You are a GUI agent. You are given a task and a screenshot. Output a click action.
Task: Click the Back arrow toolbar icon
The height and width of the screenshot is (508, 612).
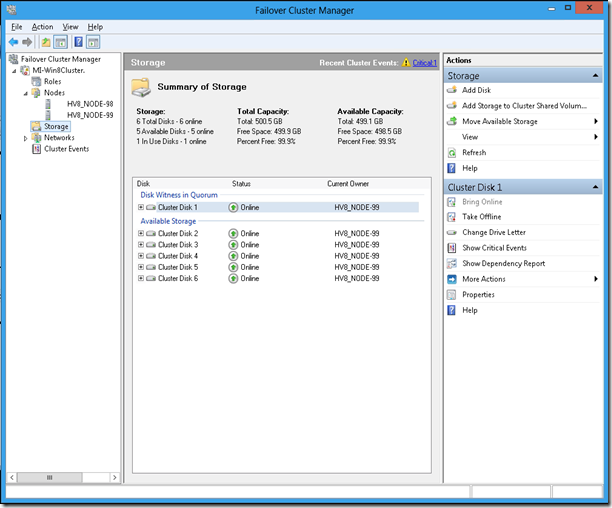[13, 42]
